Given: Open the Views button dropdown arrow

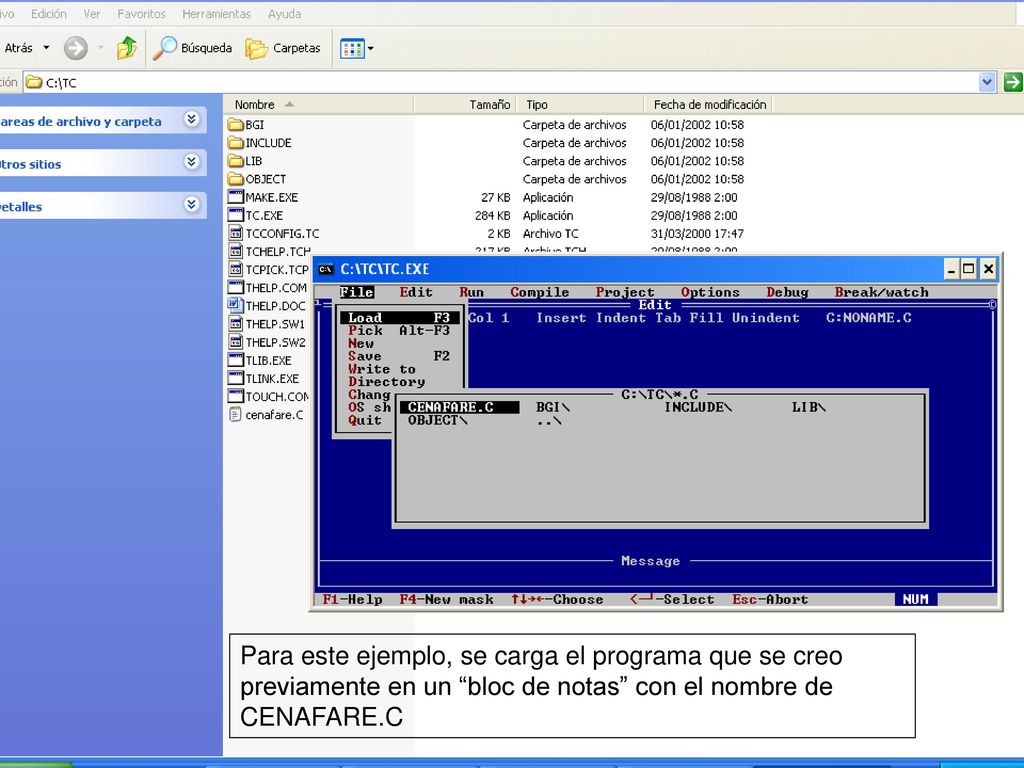Looking at the screenshot, I should pos(371,48).
